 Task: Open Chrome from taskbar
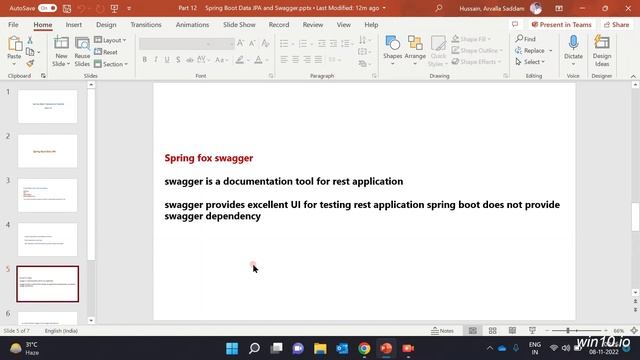364,349
